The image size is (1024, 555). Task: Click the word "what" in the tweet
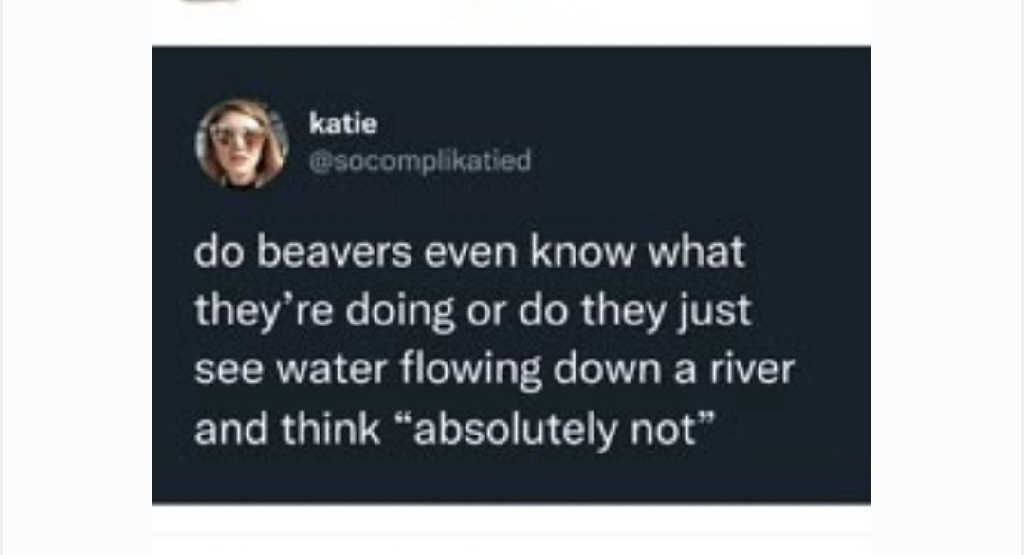click(x=696, y=252)
